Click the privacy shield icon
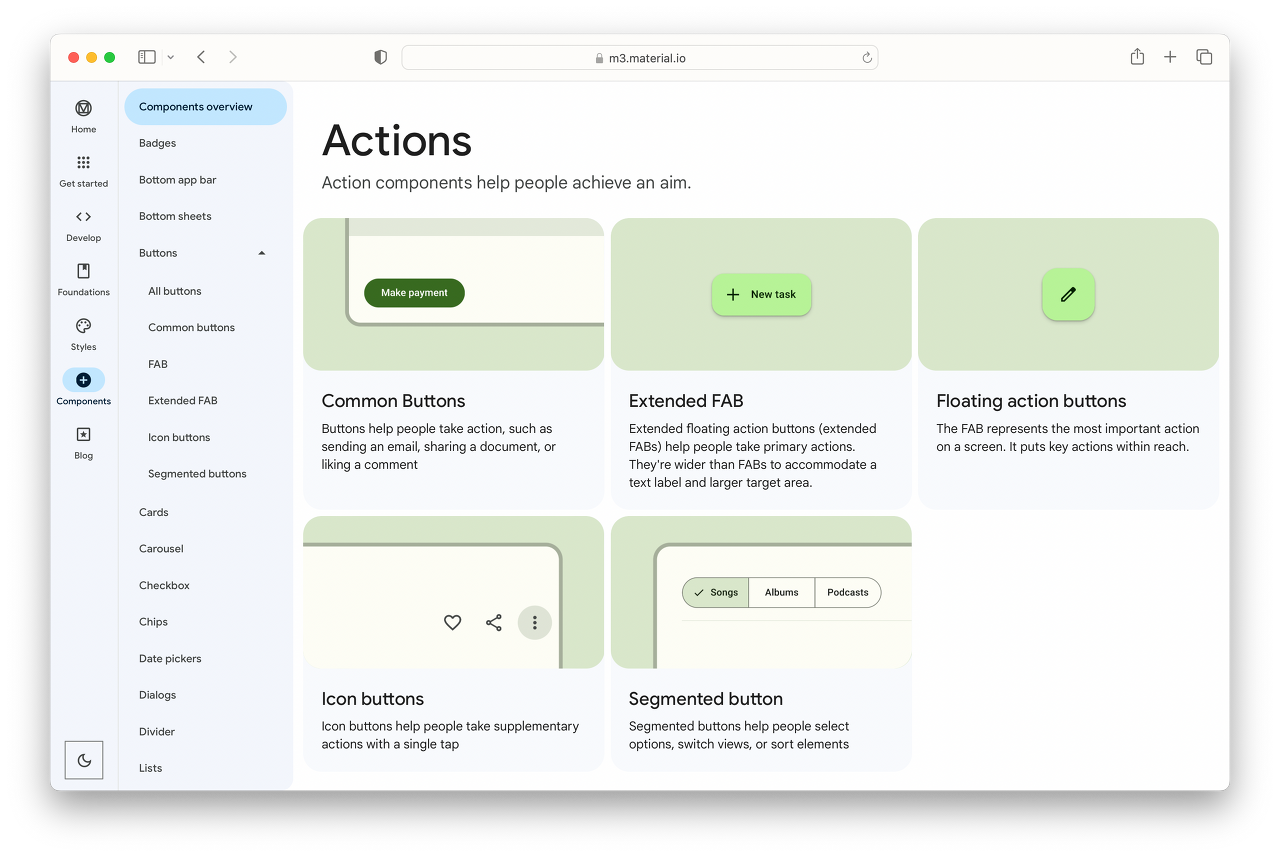 (380, 57)
